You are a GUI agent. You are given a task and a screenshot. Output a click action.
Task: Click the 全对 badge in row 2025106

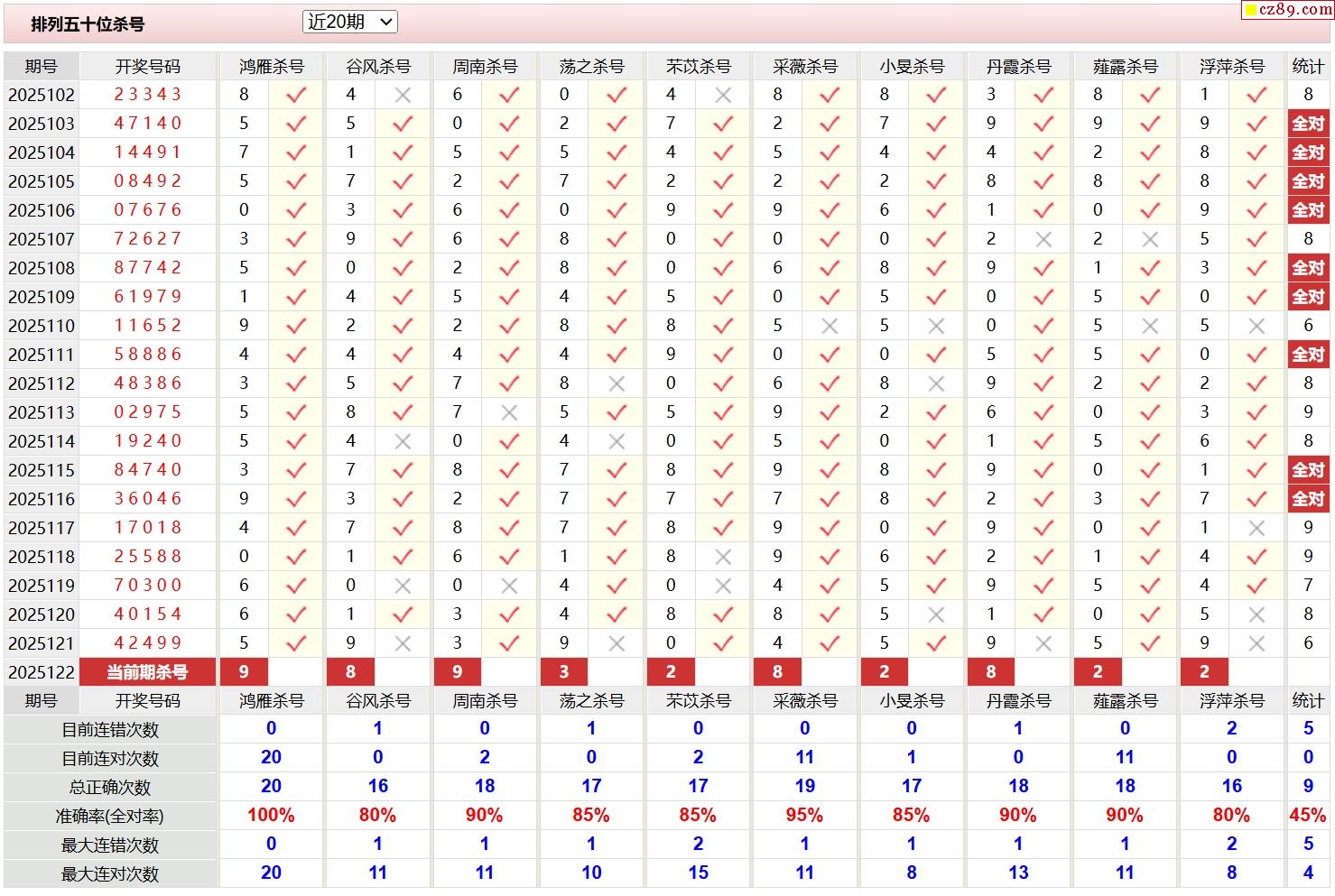coord(1308,210)
